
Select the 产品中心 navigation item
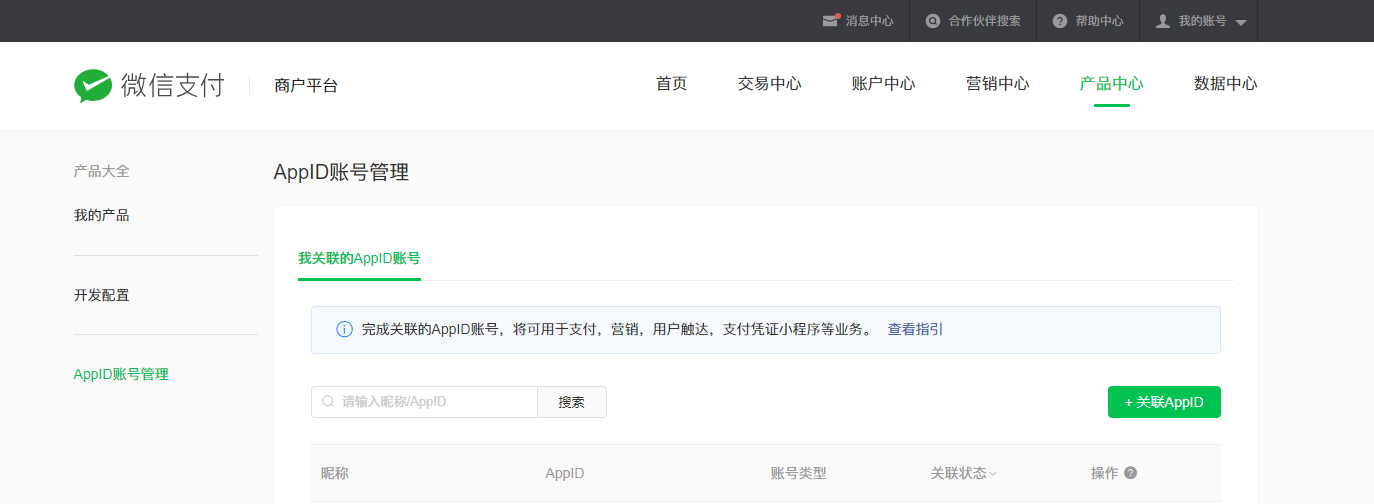click(x=1112, y=84)
